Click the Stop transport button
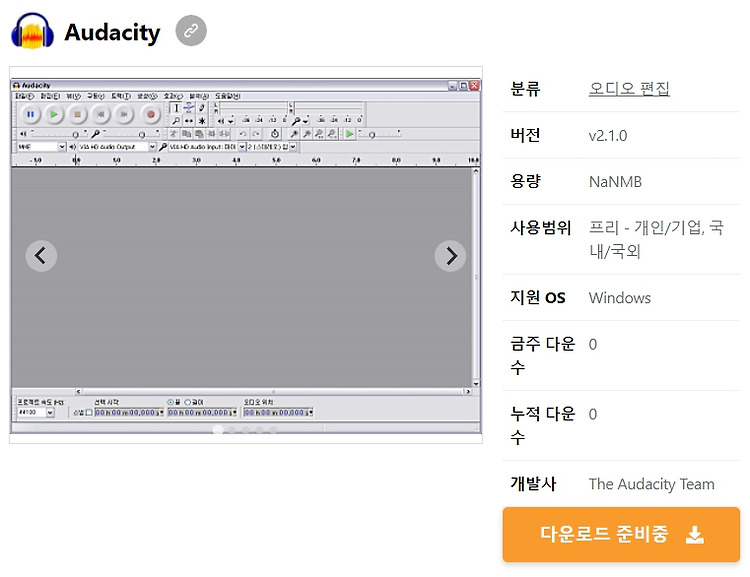The height and width of the screenshot is (577, 750). click(77, 114)
